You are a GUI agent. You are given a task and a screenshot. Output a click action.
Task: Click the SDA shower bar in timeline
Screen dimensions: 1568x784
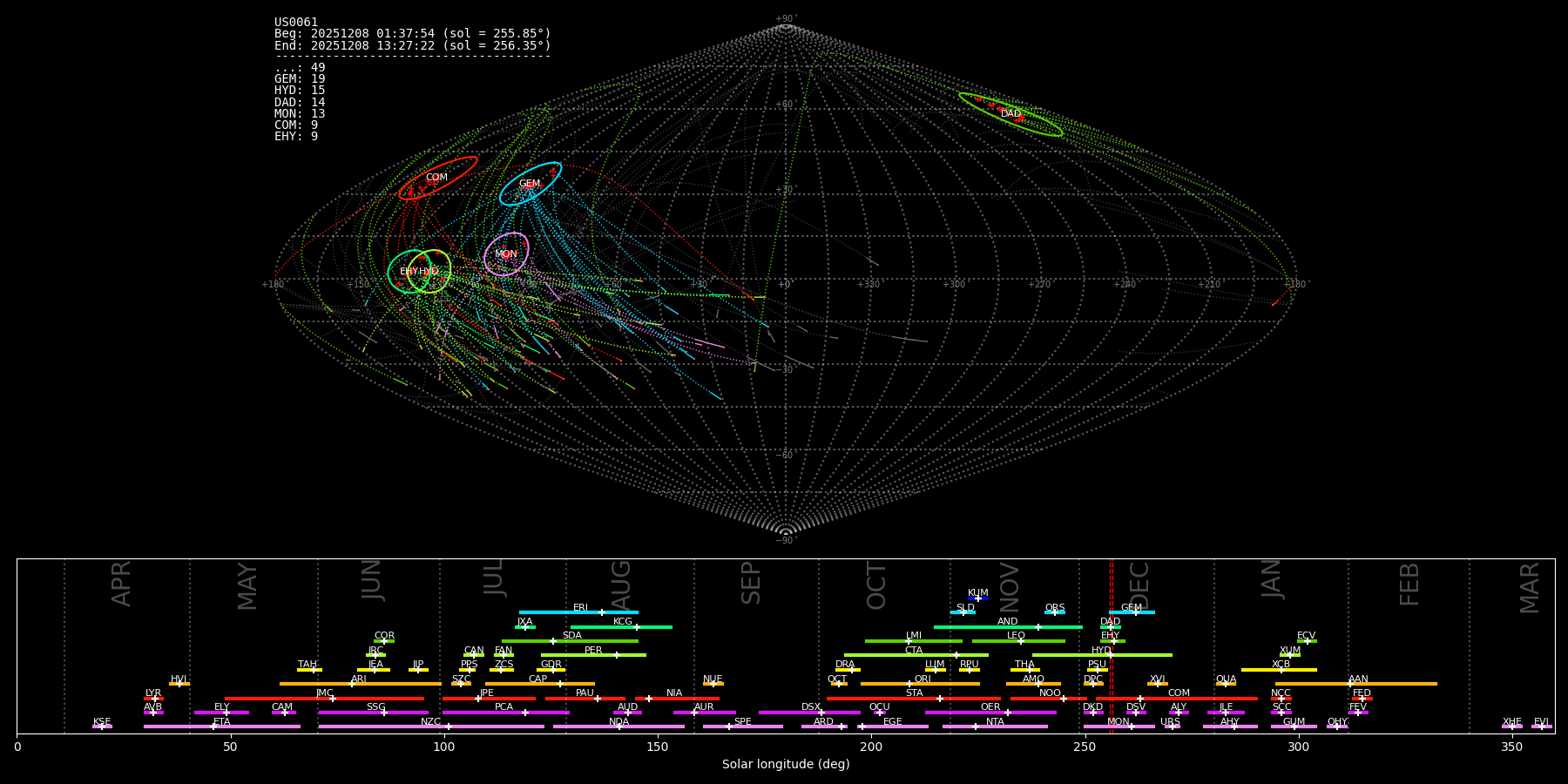click(570, 641)
